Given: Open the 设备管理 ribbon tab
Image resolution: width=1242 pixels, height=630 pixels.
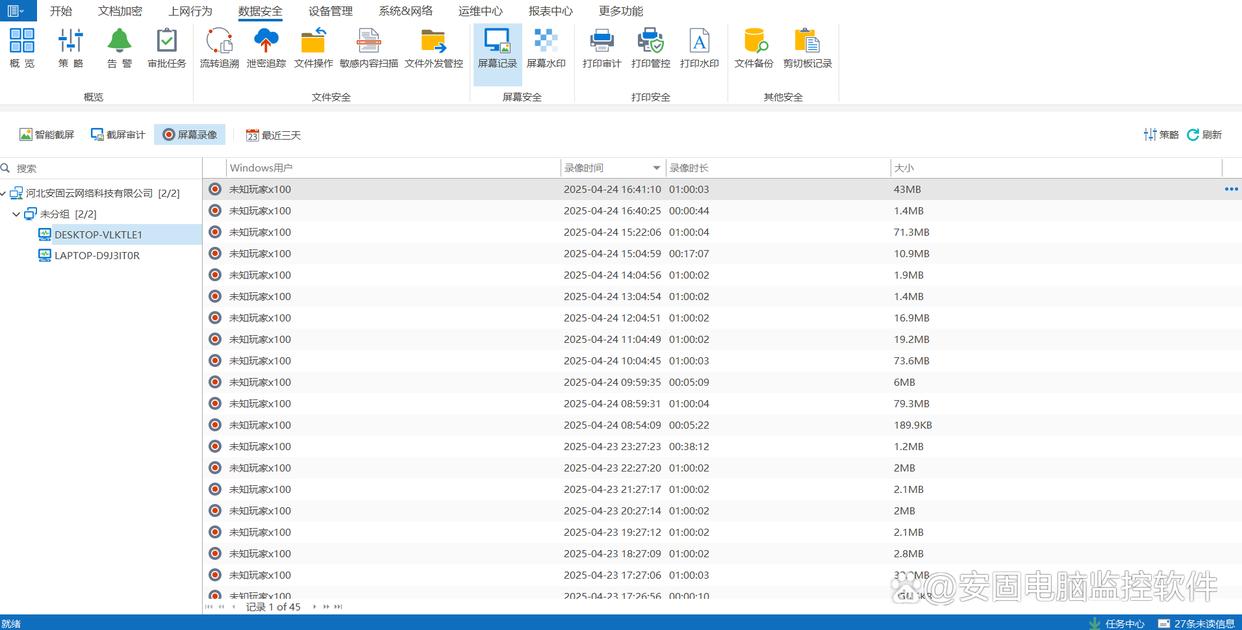Looking at the screenshot, I should (x=330, y=11).
